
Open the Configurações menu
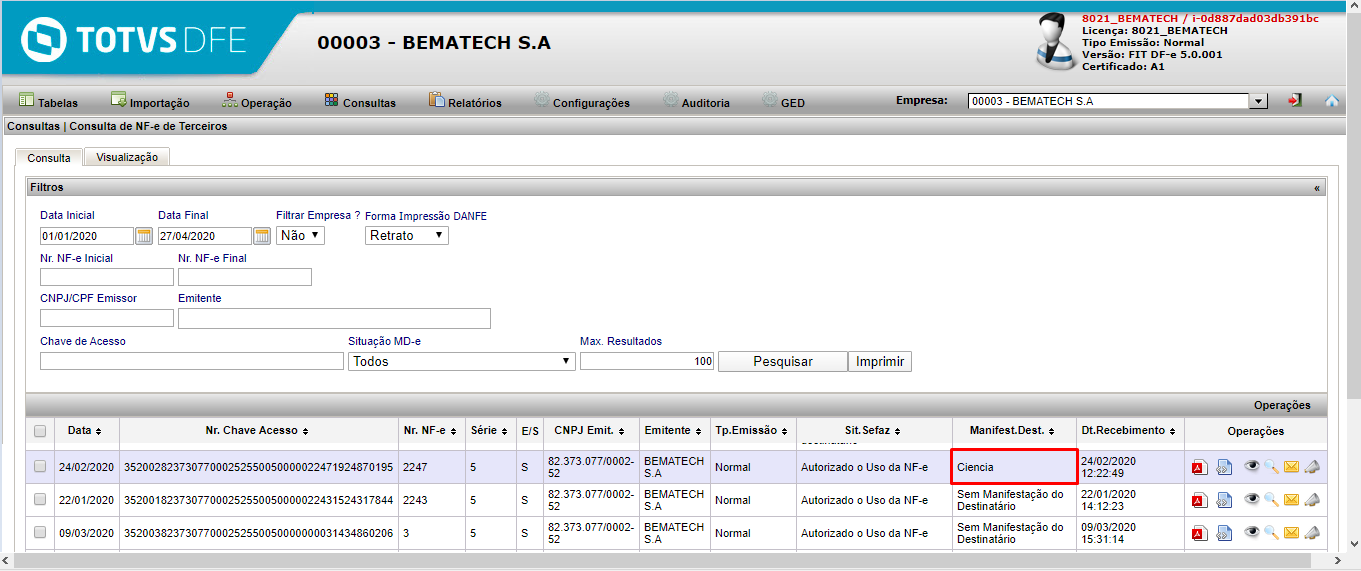[x=582, y=101]
